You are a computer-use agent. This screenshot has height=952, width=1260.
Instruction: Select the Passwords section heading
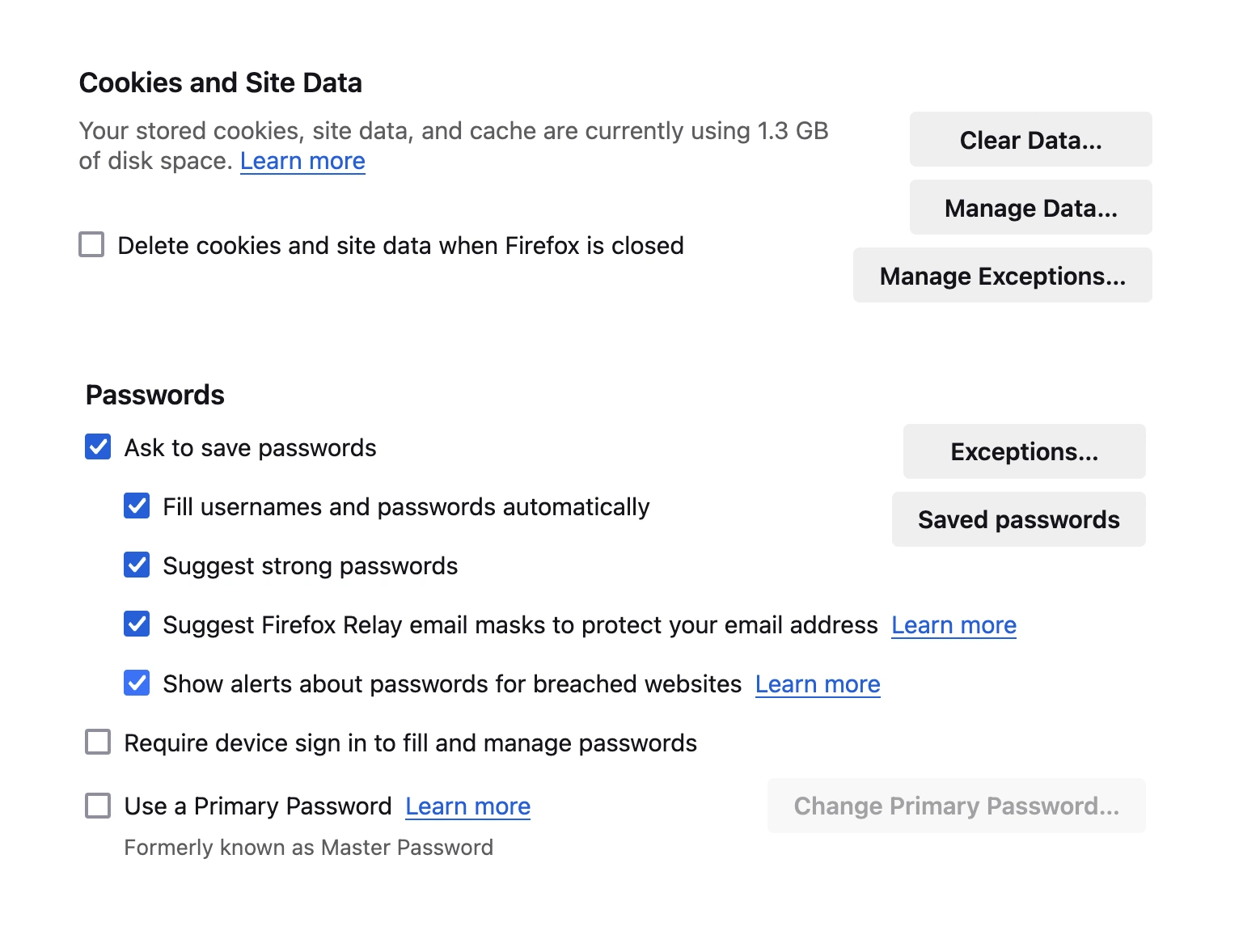[154, 395]
